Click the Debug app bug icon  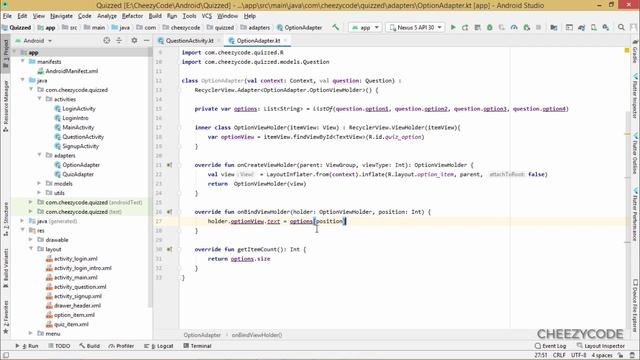pos(489,27)
